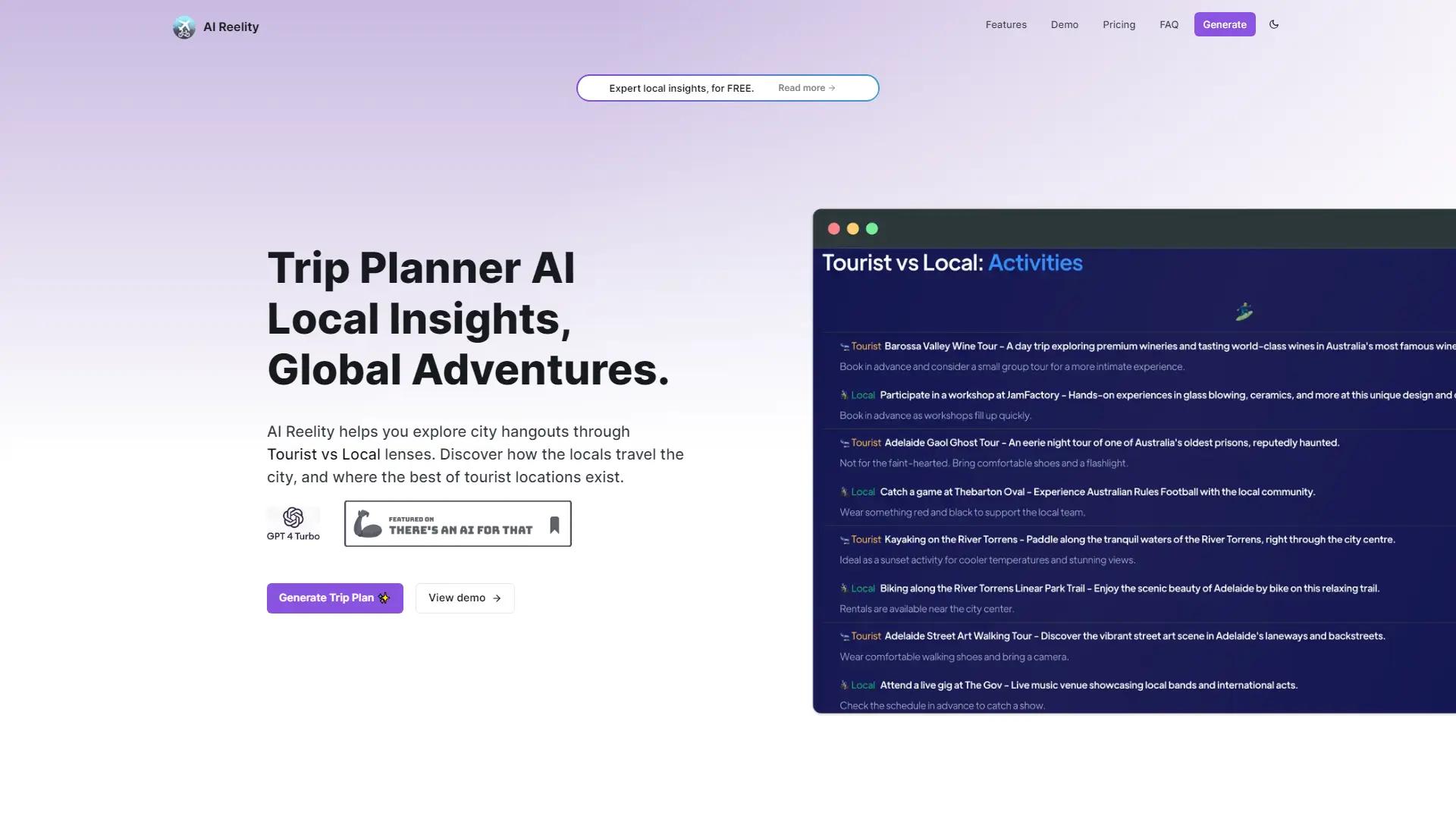
Task: Click the AI Reelity logo icon
Action: coord(184,27)
